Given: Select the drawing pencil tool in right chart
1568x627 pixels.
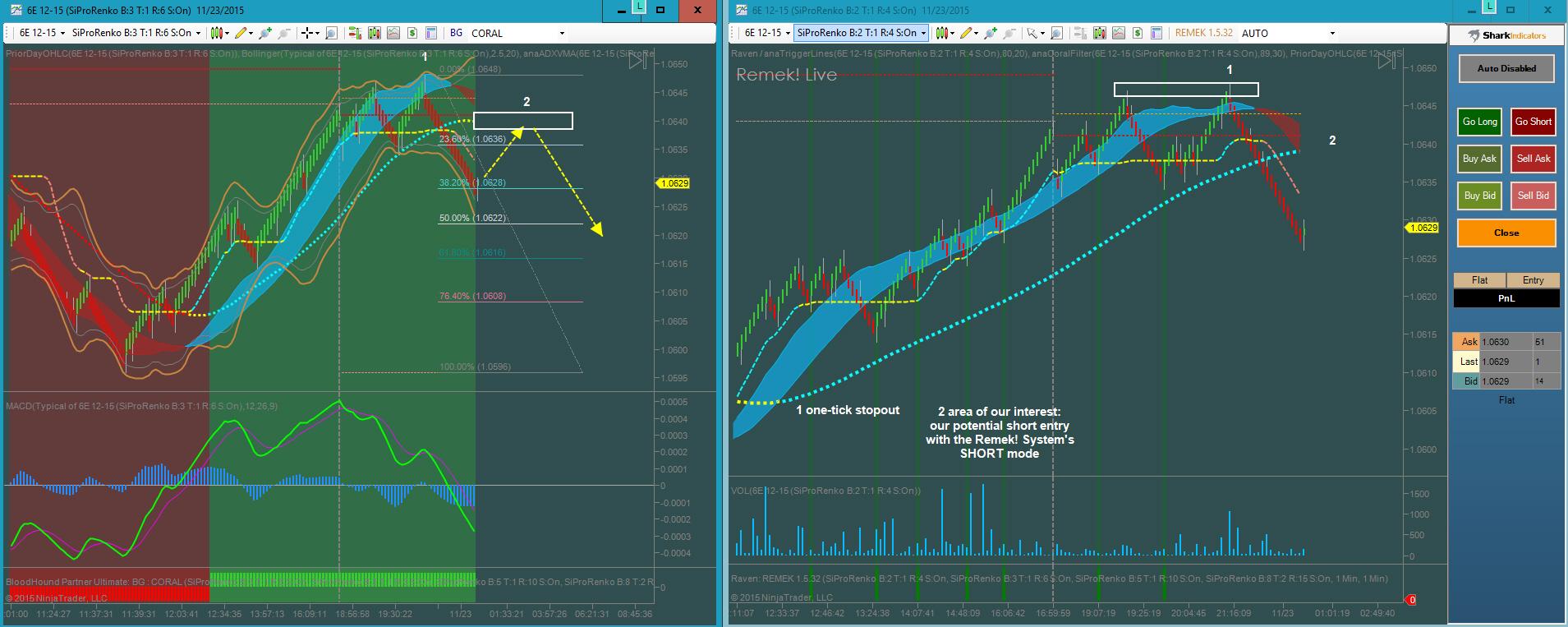Looking at the screenshot, I should [966, 33].
